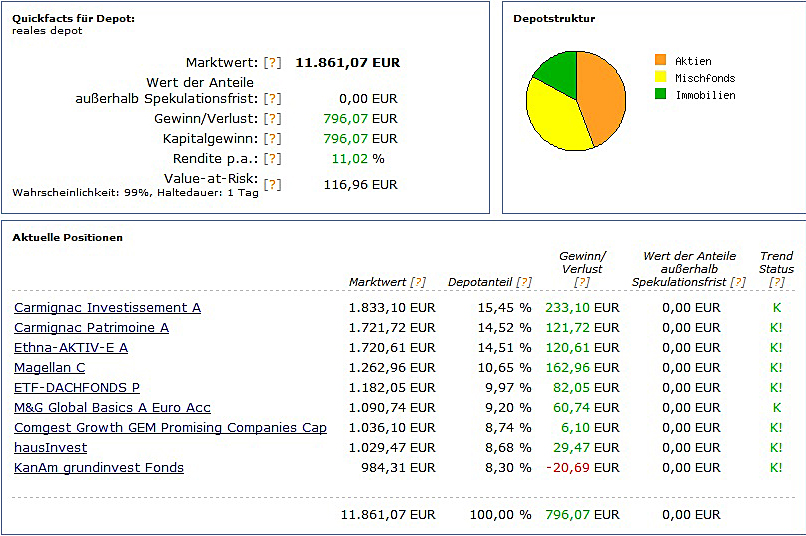Open help icon for Marktwert column in positions table
The width and height of the screenshot is (806, 536).
click(418, 283)
